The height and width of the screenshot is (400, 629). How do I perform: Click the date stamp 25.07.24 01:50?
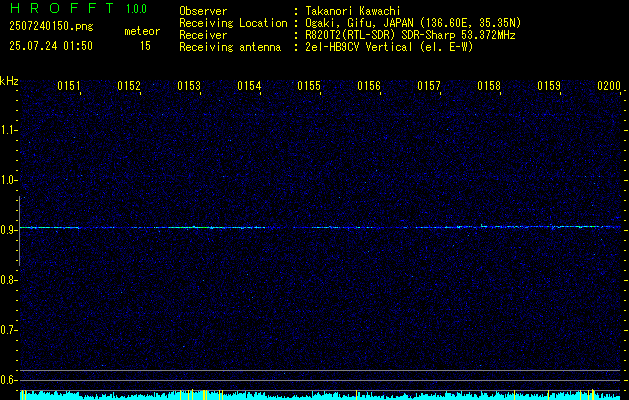click(x=51, y=46)
